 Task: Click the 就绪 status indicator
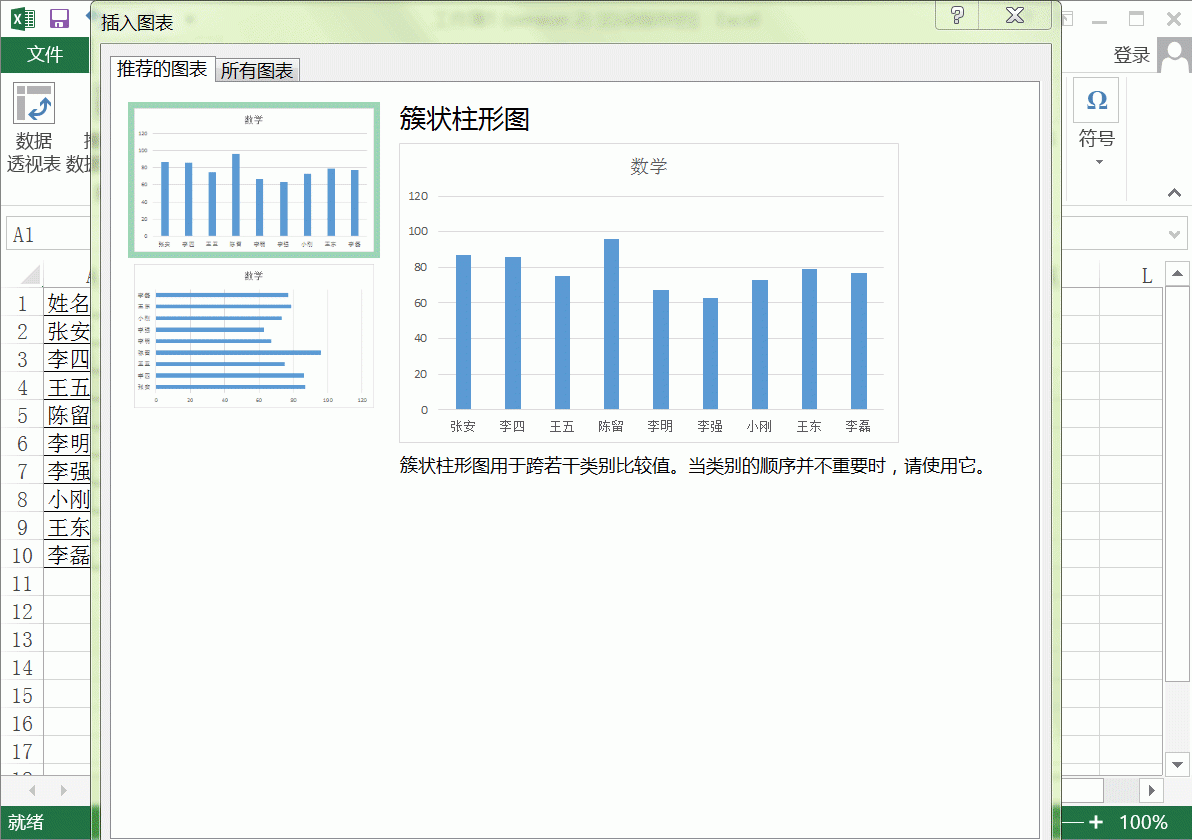[x=26, y=822]
